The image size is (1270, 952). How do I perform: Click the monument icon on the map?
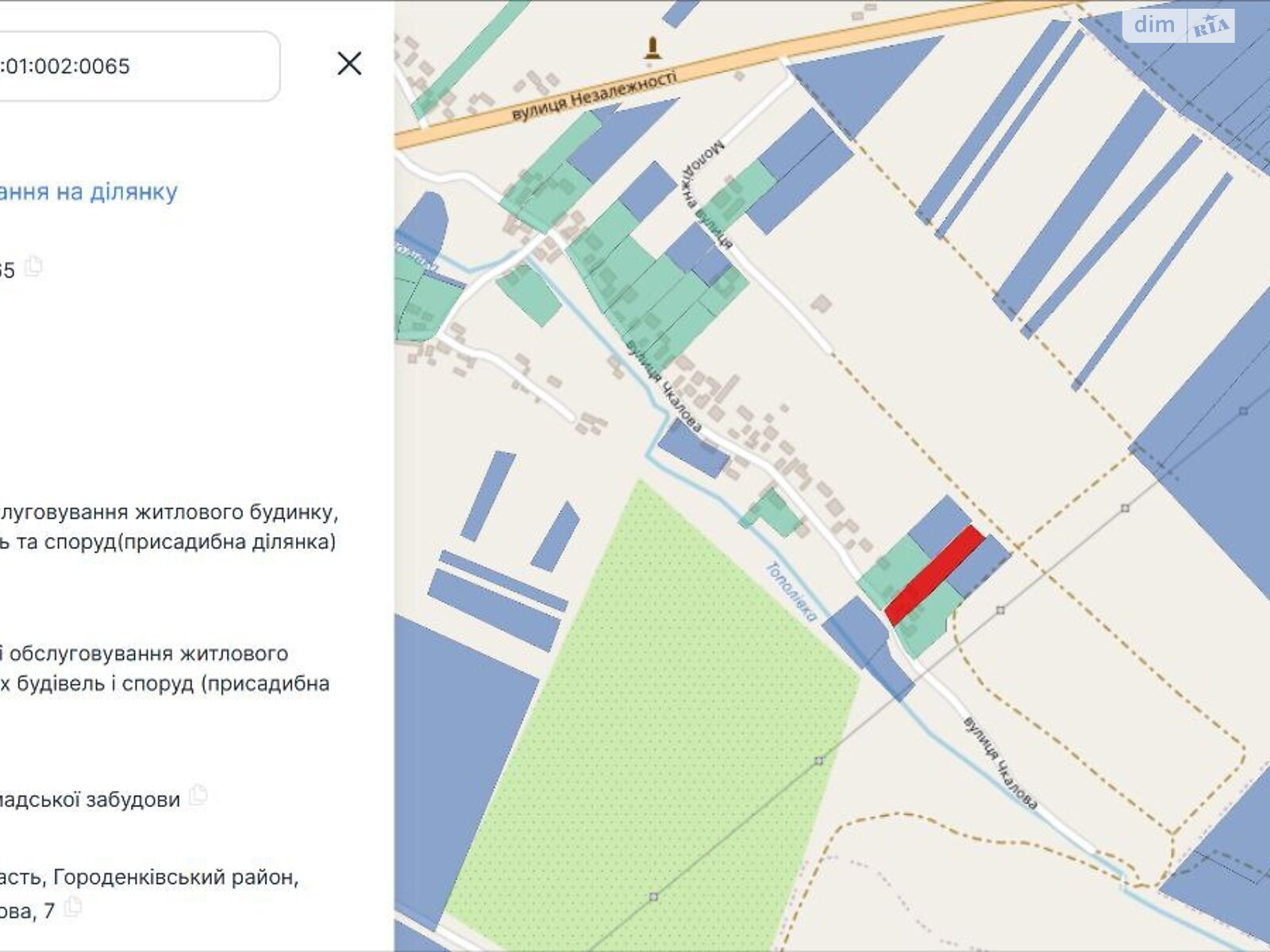click(652, 48)
